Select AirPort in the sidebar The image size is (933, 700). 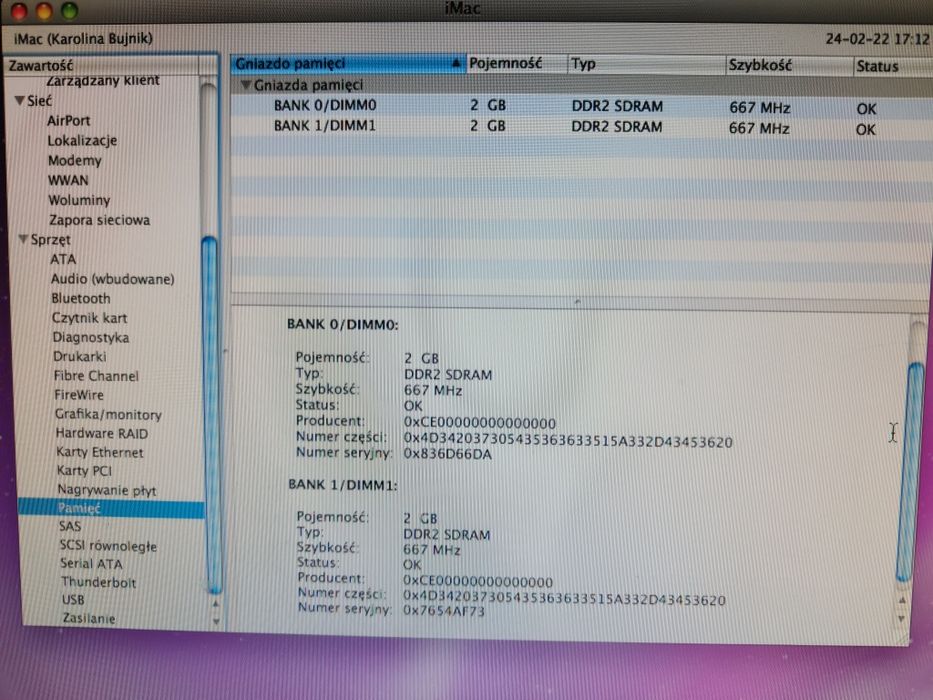(x=68, y=121)
